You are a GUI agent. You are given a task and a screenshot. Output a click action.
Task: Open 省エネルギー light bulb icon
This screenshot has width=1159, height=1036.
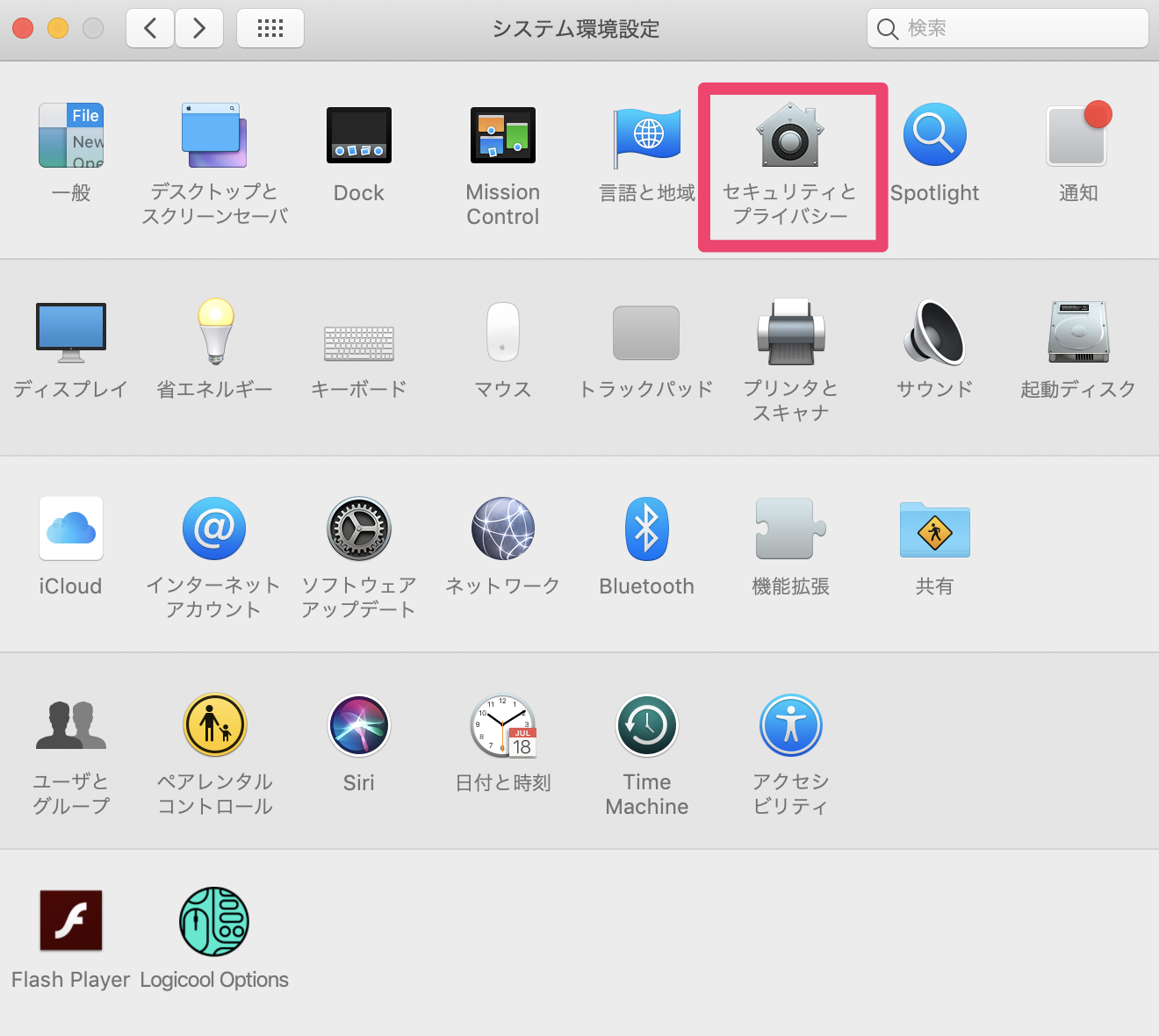pos(215,331)
